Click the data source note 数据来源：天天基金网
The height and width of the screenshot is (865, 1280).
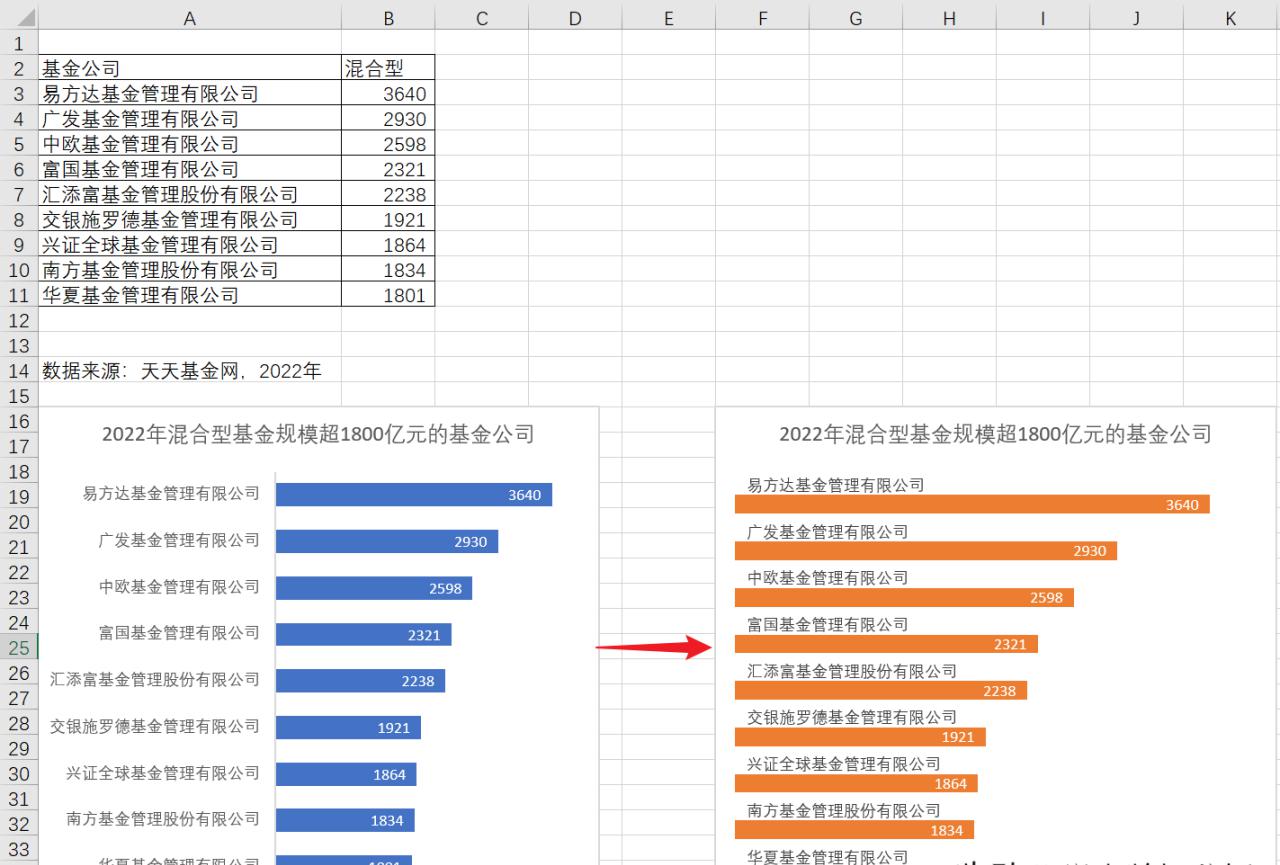(182, 371)
